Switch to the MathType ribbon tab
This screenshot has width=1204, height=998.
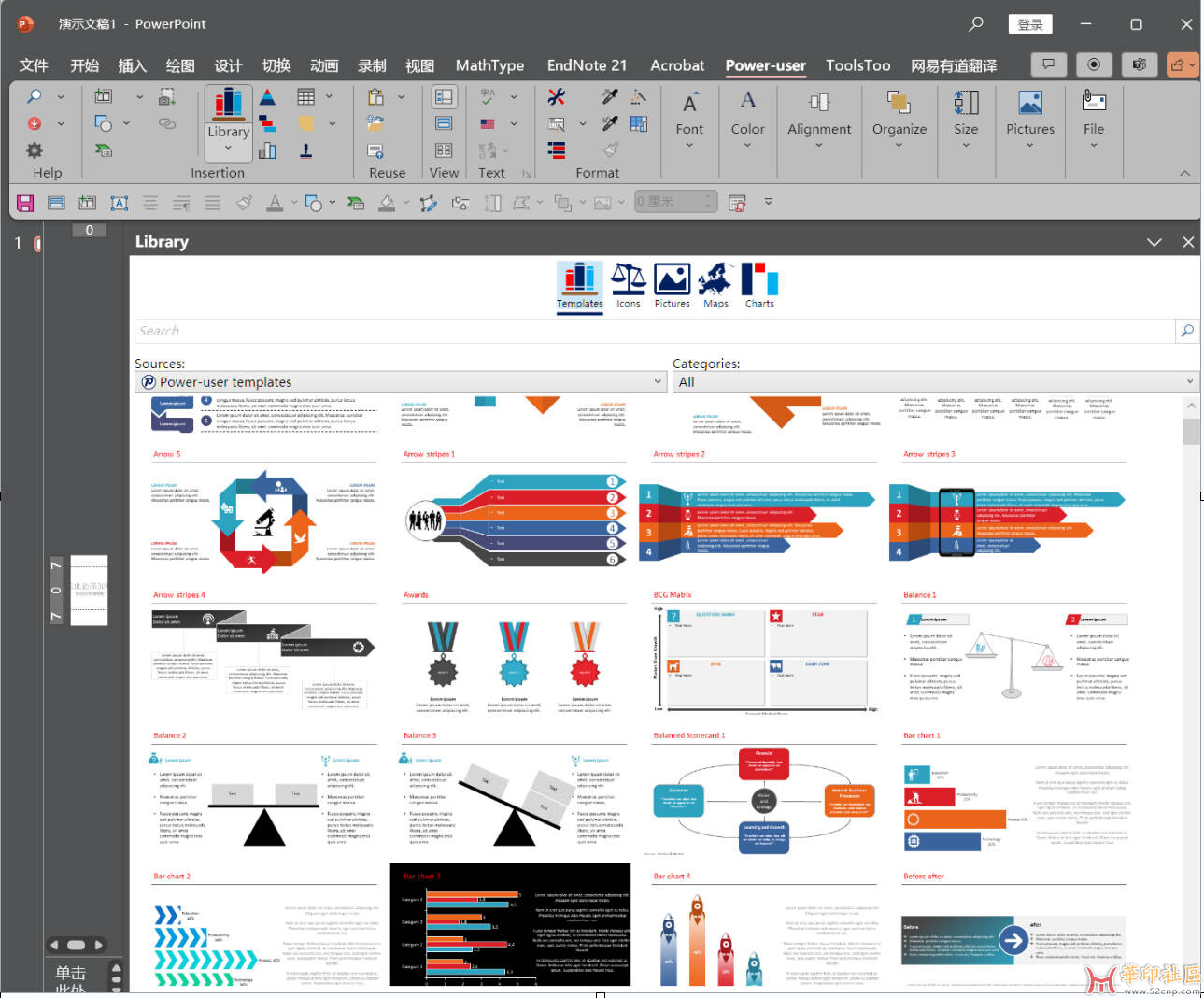(x=489, y=65)
